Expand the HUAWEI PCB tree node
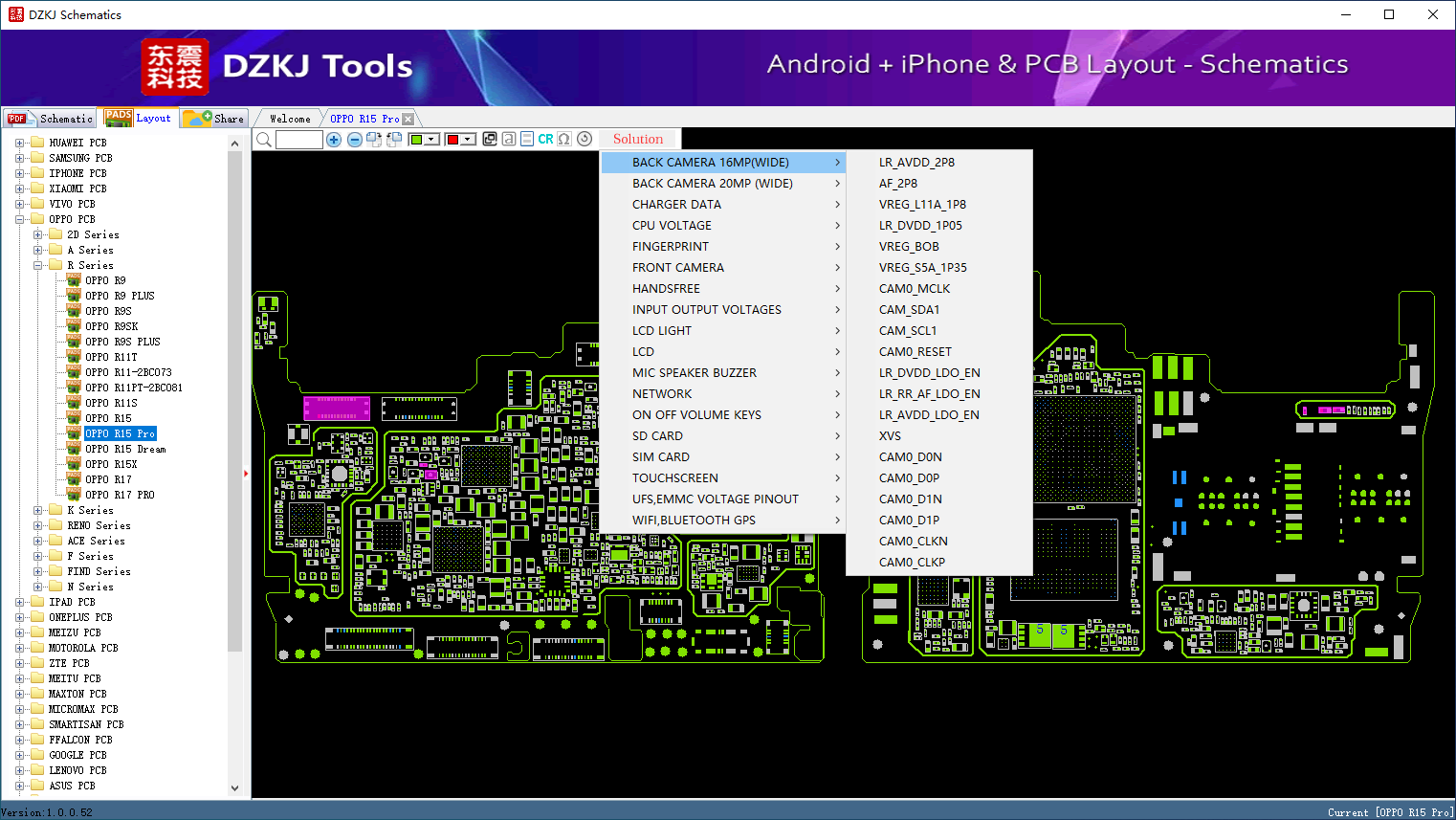The width and height of the screenshot is (1456, 820). pyautogui.click(x=19, y=143)
